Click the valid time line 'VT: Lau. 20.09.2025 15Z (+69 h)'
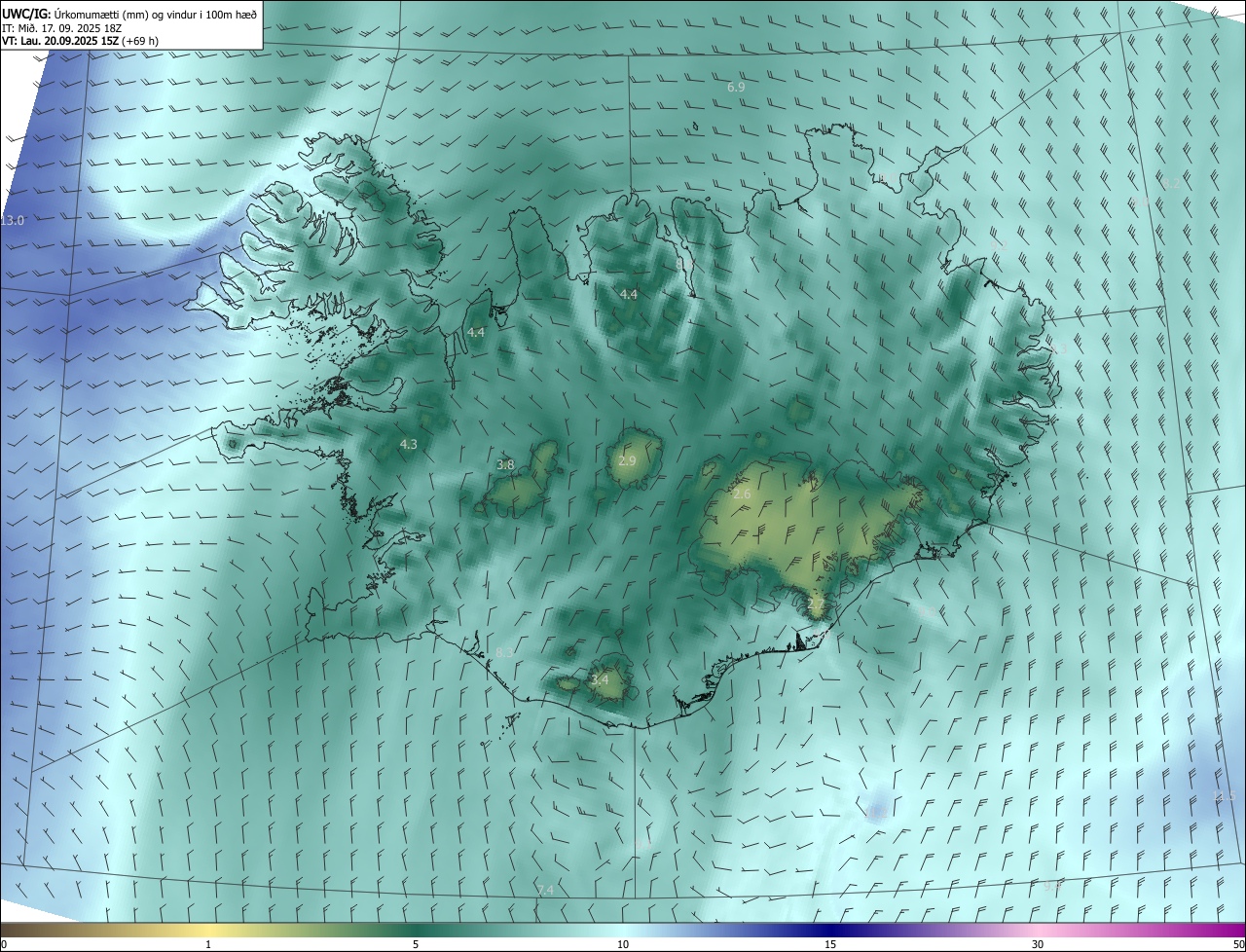The height and width of the screenshot is (952, 1246). pos(81,41)
